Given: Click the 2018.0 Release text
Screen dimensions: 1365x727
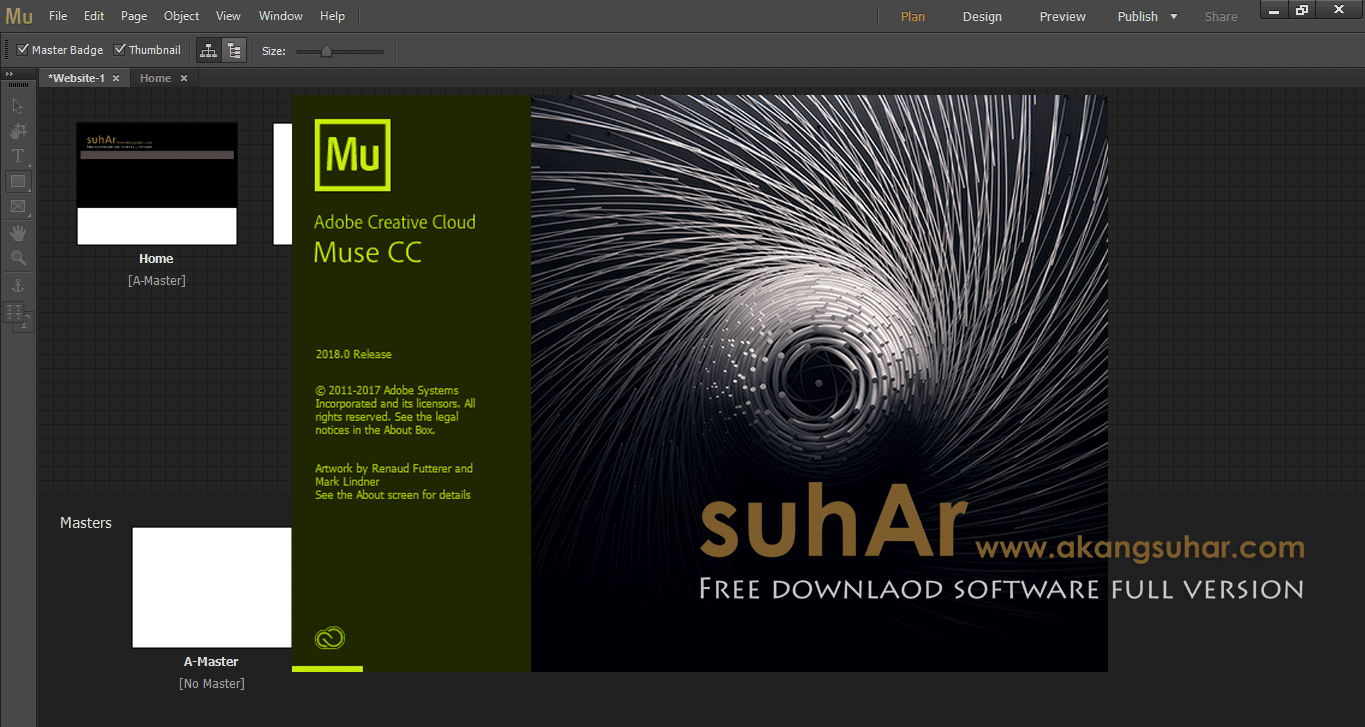Looking at the screenshot, I should 353,354.
